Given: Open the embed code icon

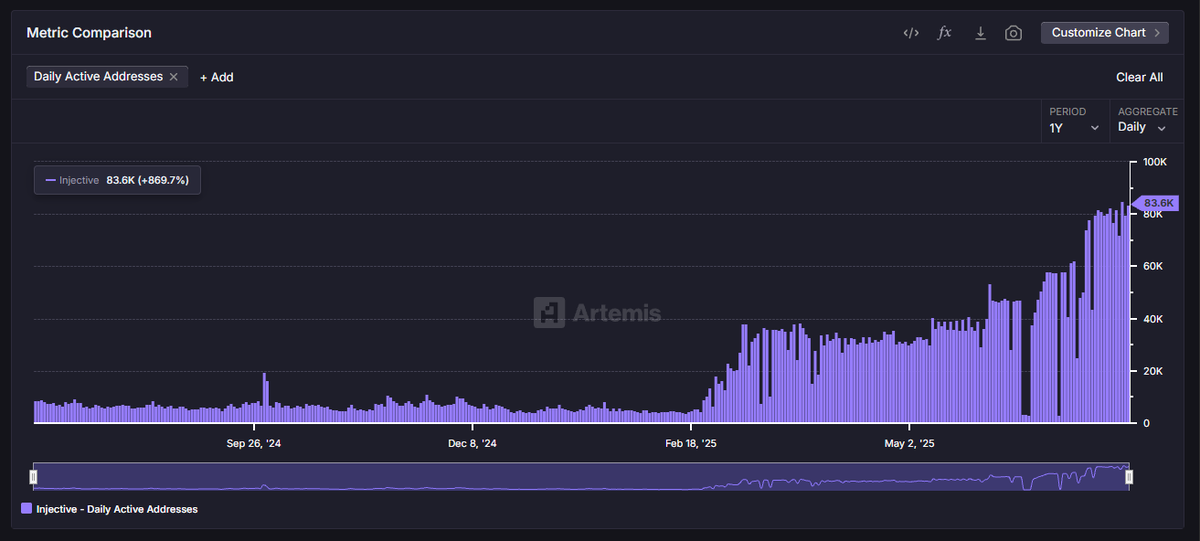Looking at the screenshot, I should (x=910, y=33).
